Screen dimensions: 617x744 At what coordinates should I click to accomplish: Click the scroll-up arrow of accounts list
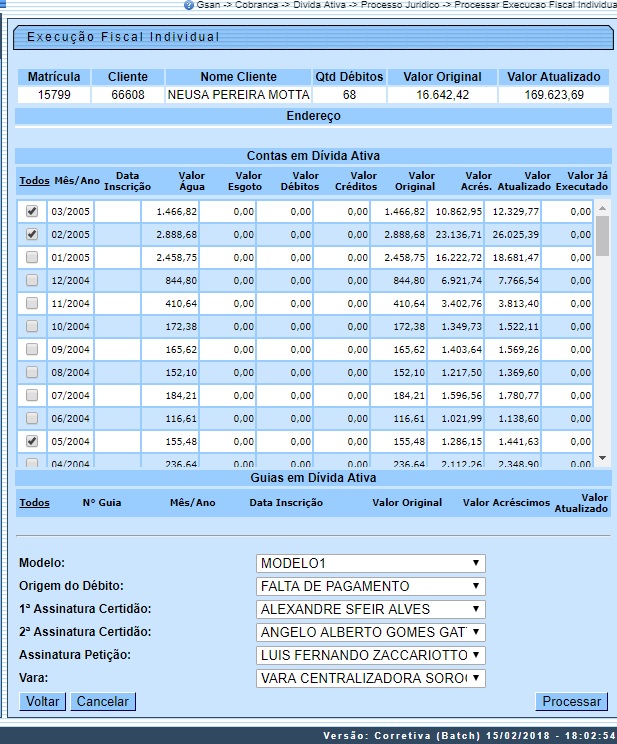(602, 209)
